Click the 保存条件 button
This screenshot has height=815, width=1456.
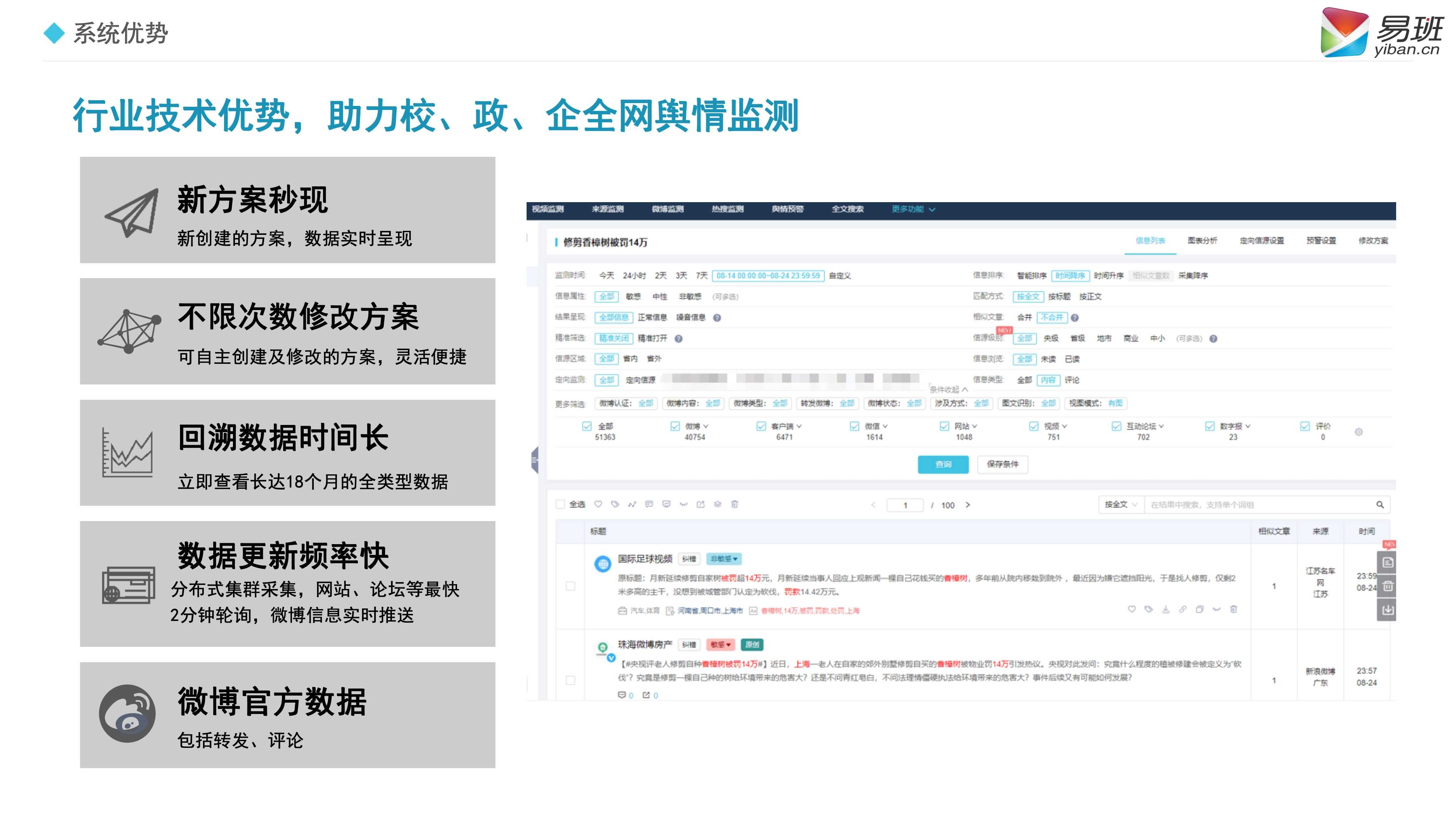tap(1002, 464)
